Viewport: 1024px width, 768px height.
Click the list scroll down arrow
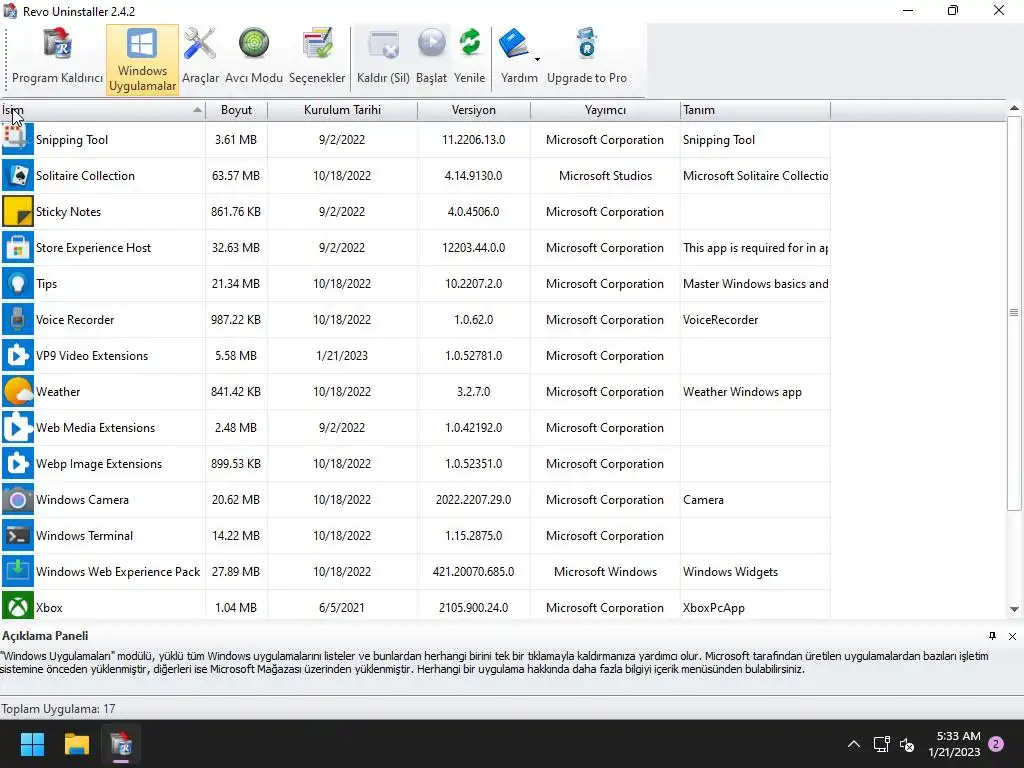tap(1014, 609)
